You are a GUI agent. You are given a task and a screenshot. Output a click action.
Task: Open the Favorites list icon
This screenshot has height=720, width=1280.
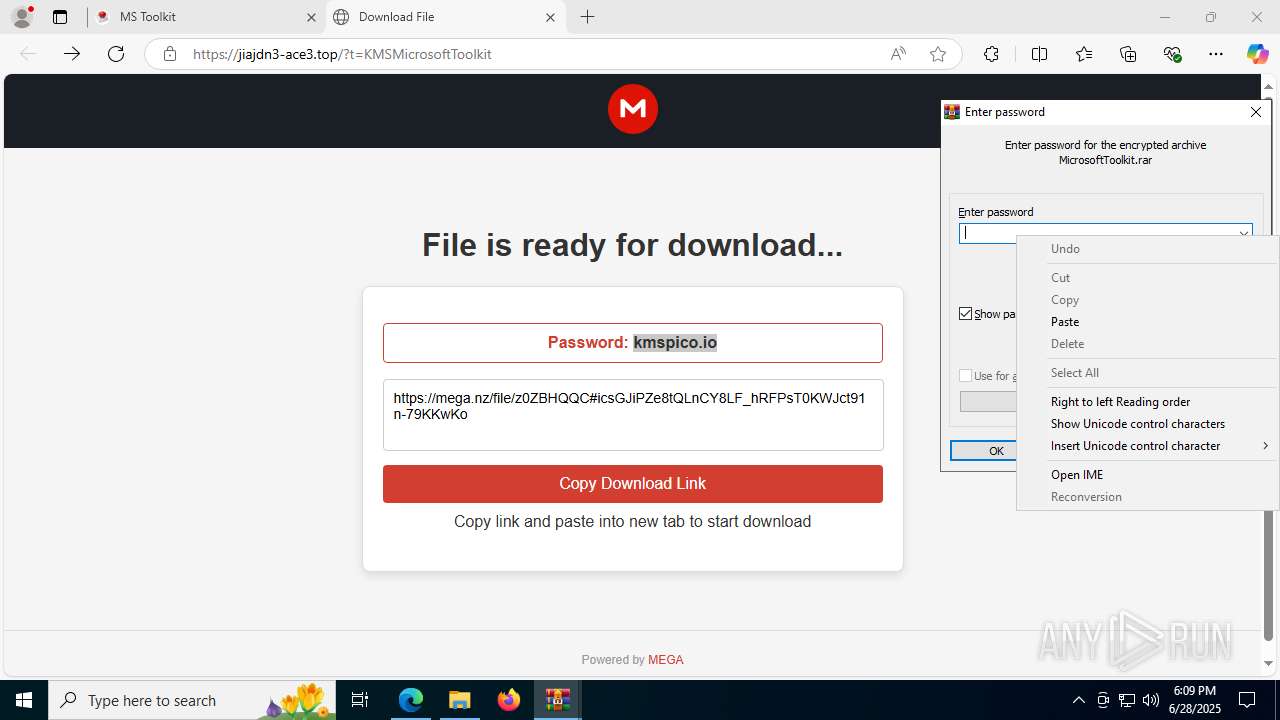[x=1084, y=54]
